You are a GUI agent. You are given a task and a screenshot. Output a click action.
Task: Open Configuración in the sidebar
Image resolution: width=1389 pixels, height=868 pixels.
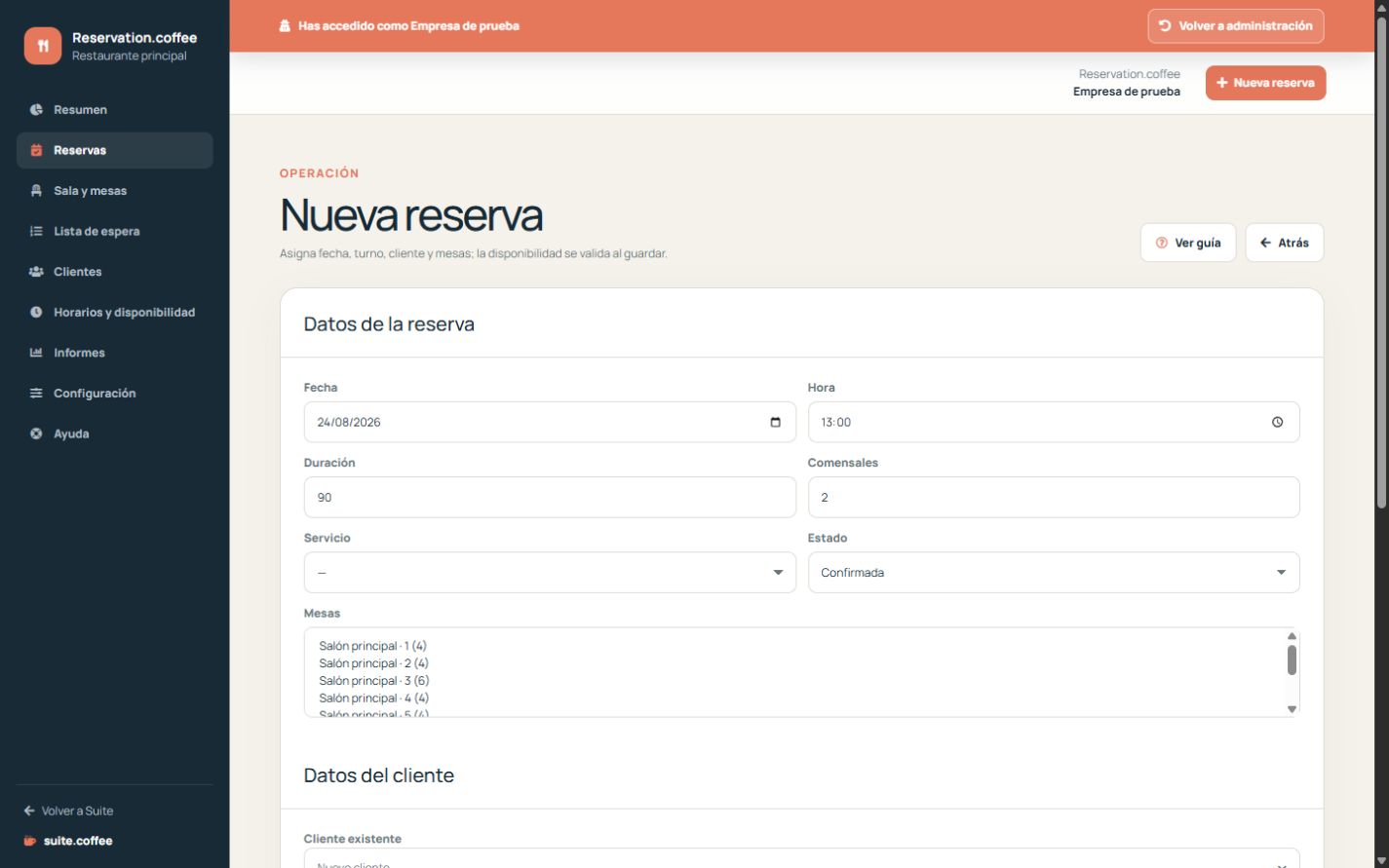115,394
